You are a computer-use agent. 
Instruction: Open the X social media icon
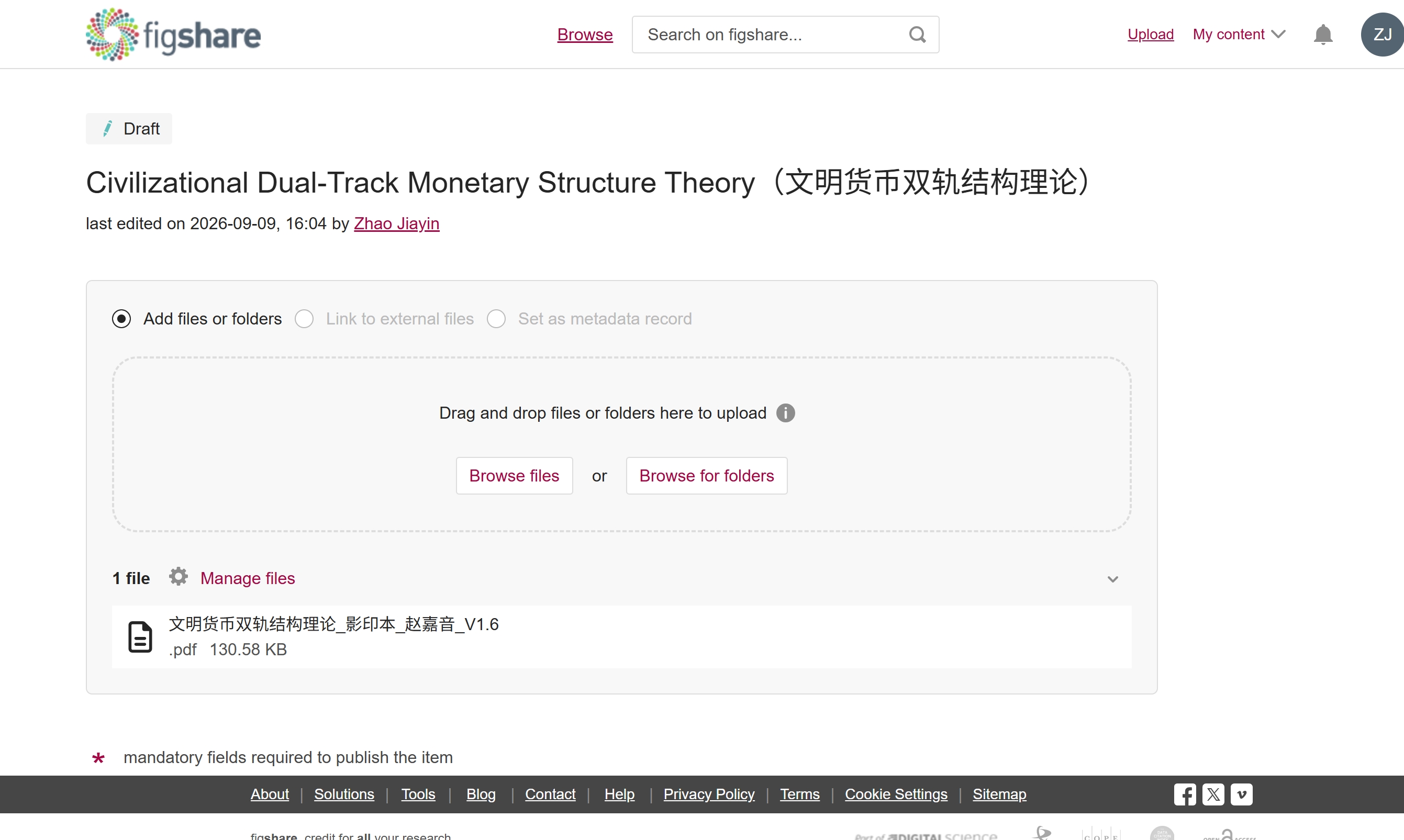(x=1212, y=794)
